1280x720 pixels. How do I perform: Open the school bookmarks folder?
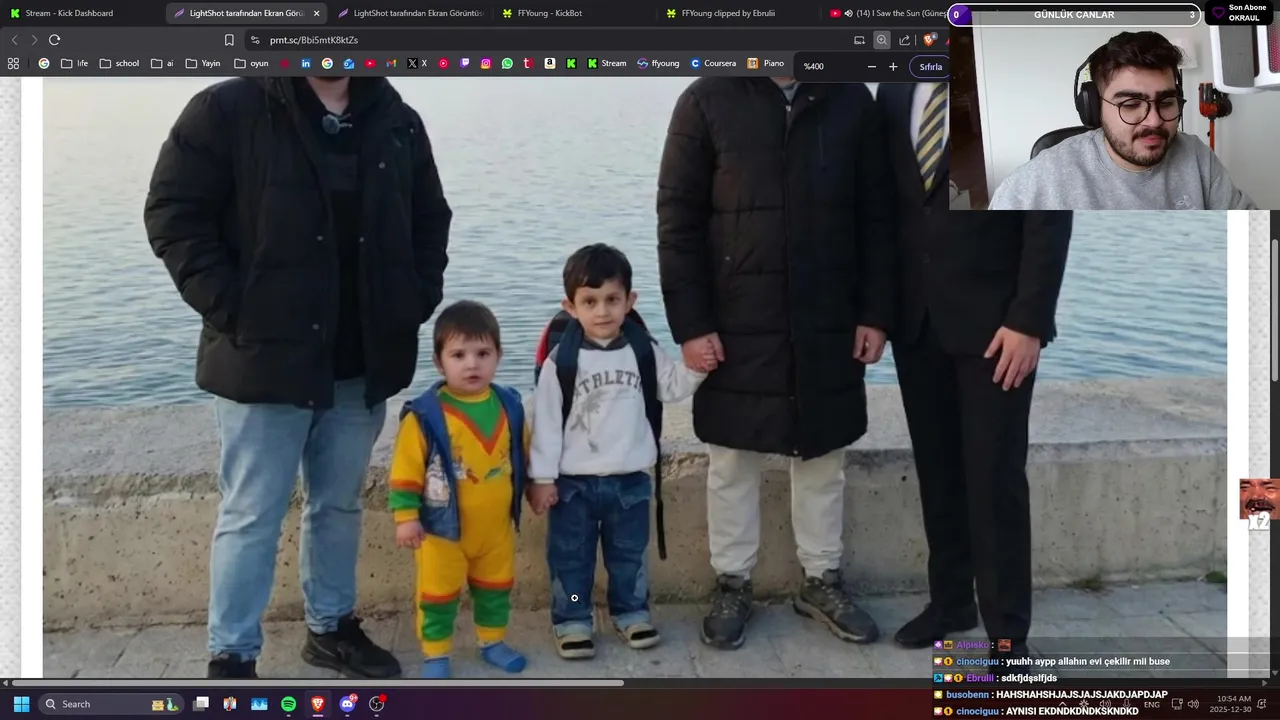119,63
